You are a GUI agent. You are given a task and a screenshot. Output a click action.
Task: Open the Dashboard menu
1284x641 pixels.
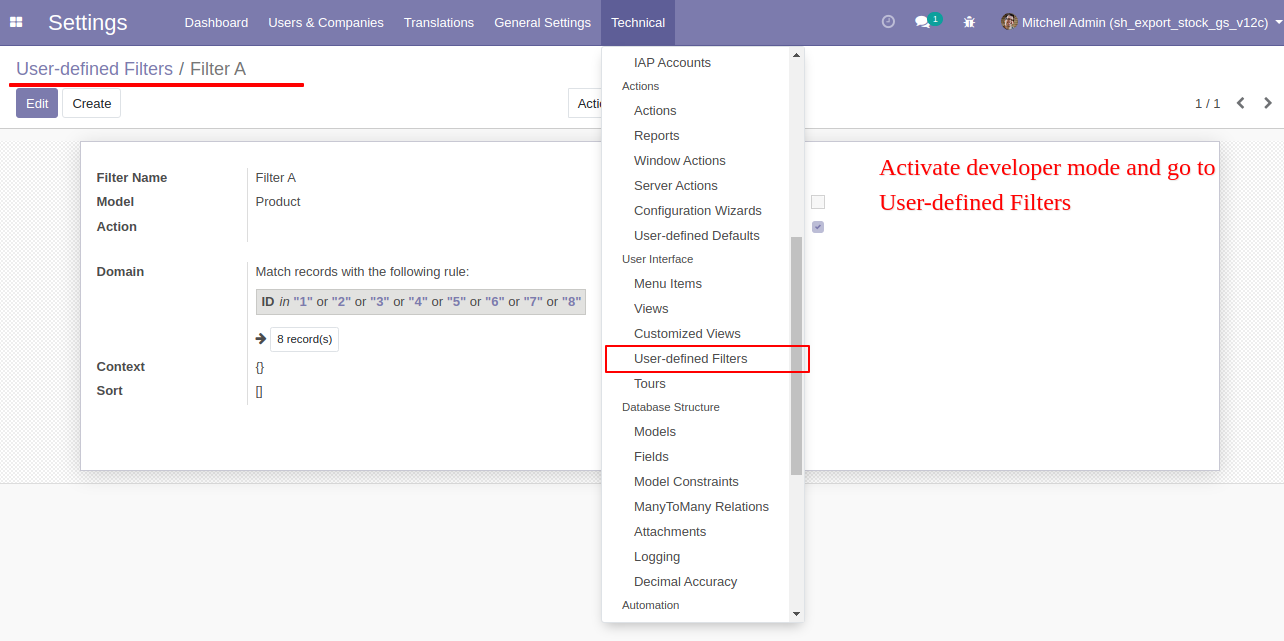click(x=216, y=22)
